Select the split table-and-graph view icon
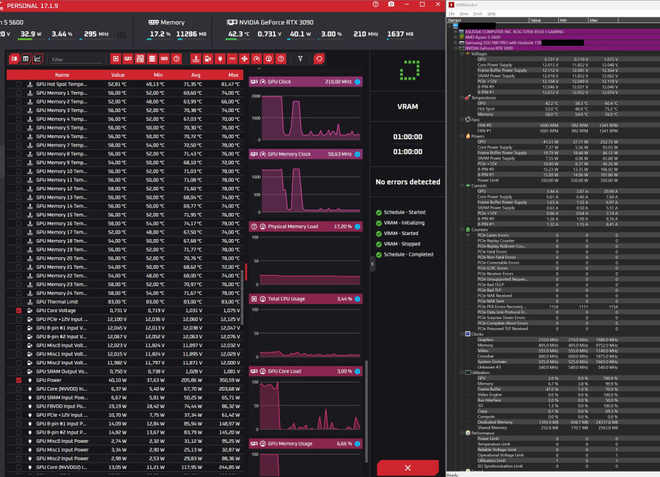This screenshot has width=660, height=477. (x=14, y=59)
